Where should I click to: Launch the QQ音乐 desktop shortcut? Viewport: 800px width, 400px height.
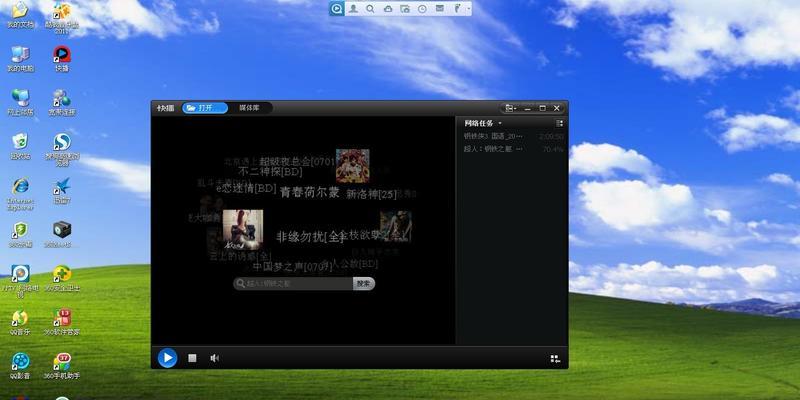(20, 322)
